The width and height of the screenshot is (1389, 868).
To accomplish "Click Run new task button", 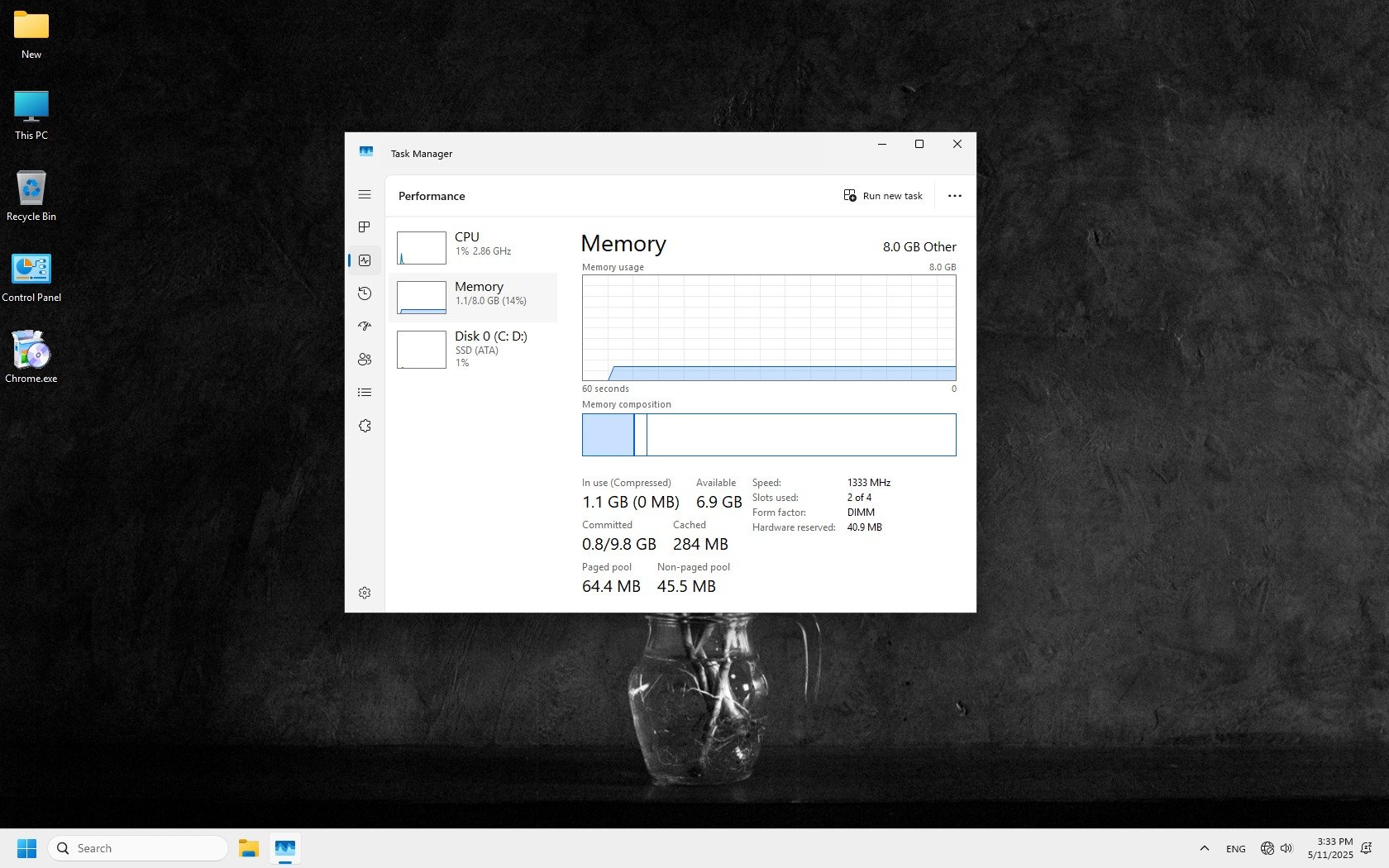I will 883,196.
